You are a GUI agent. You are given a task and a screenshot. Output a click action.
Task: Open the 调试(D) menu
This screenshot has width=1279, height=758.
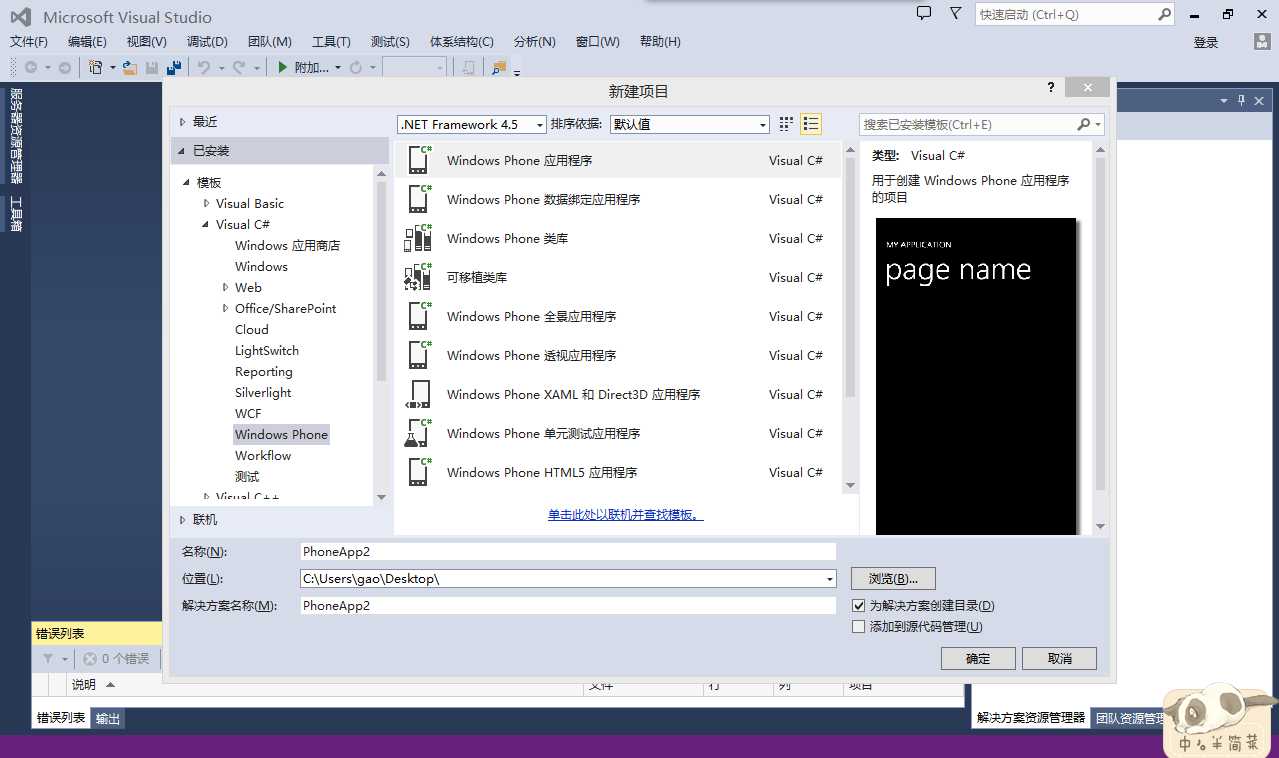(207, 42)
